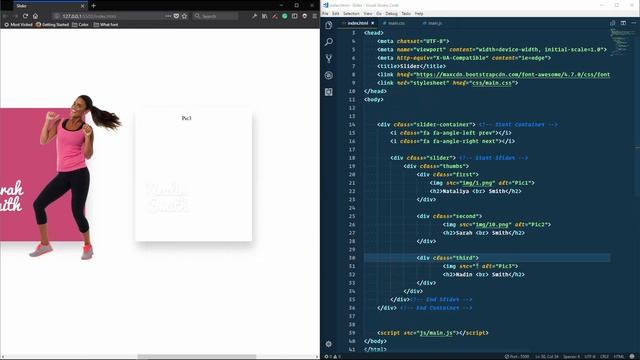Switch to the index.html editor tab
The width and height of the screenshot is (640, 360).
point(358,23)
